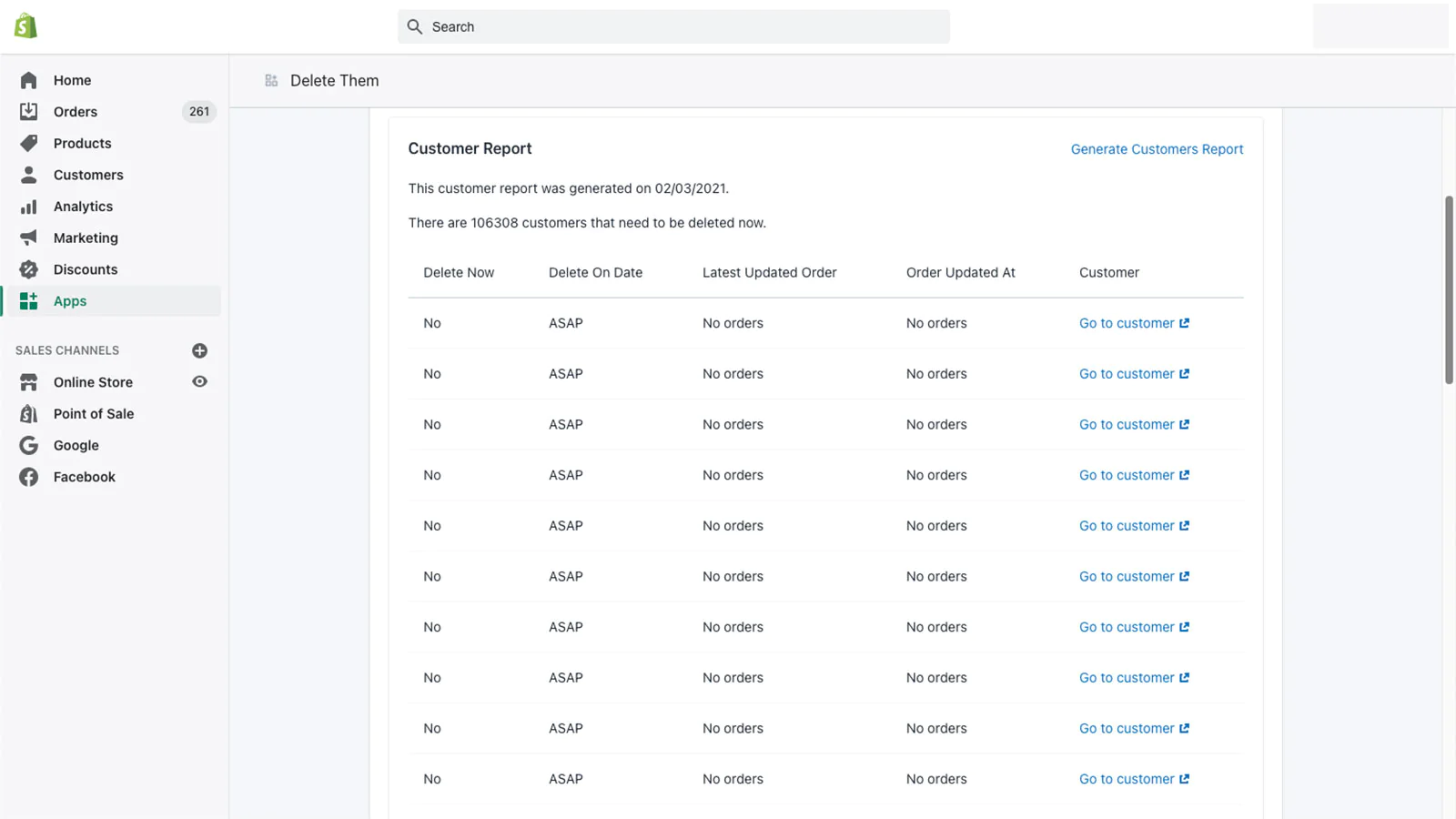1456x819 pixels.
Task: Click Generate Customers Report link
Action: (1157, 149)
